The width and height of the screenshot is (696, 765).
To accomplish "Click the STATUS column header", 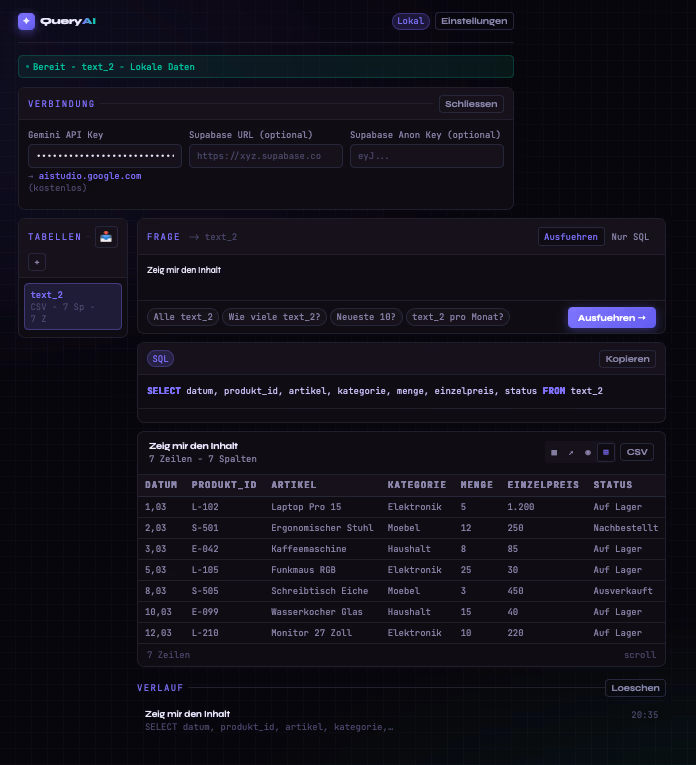I will tap(613, 485).
